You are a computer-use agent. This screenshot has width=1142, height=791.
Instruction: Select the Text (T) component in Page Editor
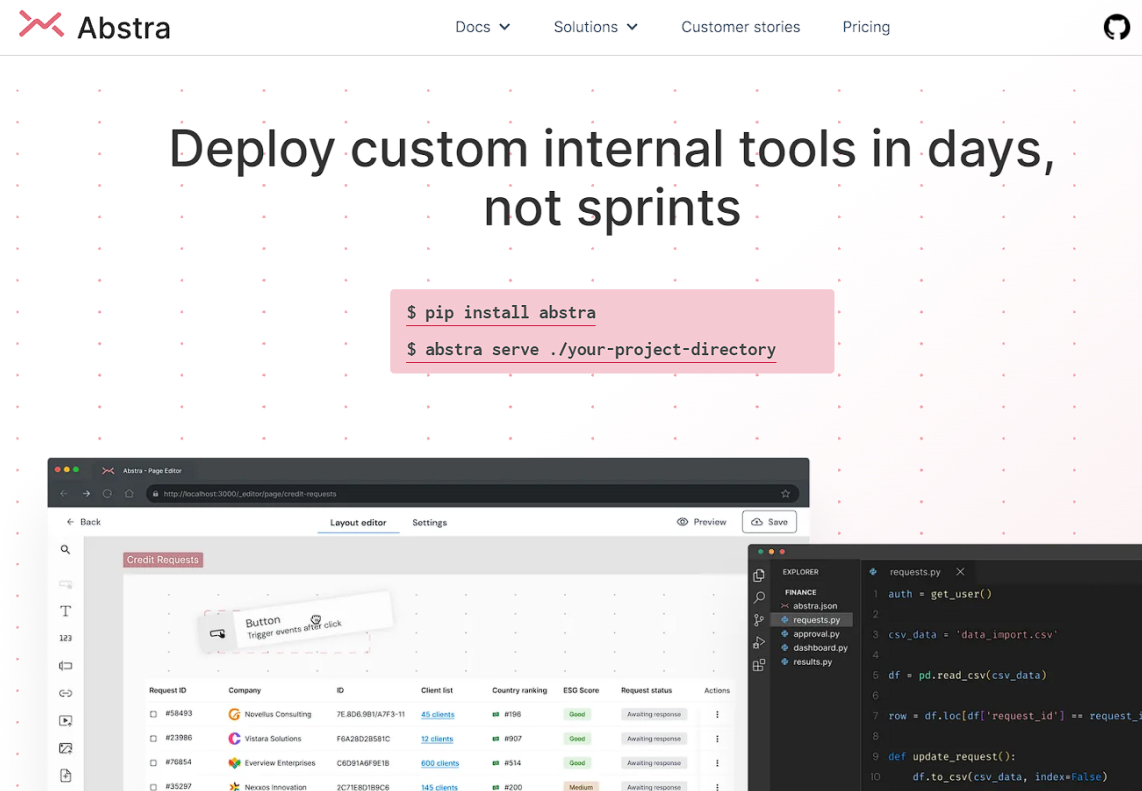pos(66,611)
